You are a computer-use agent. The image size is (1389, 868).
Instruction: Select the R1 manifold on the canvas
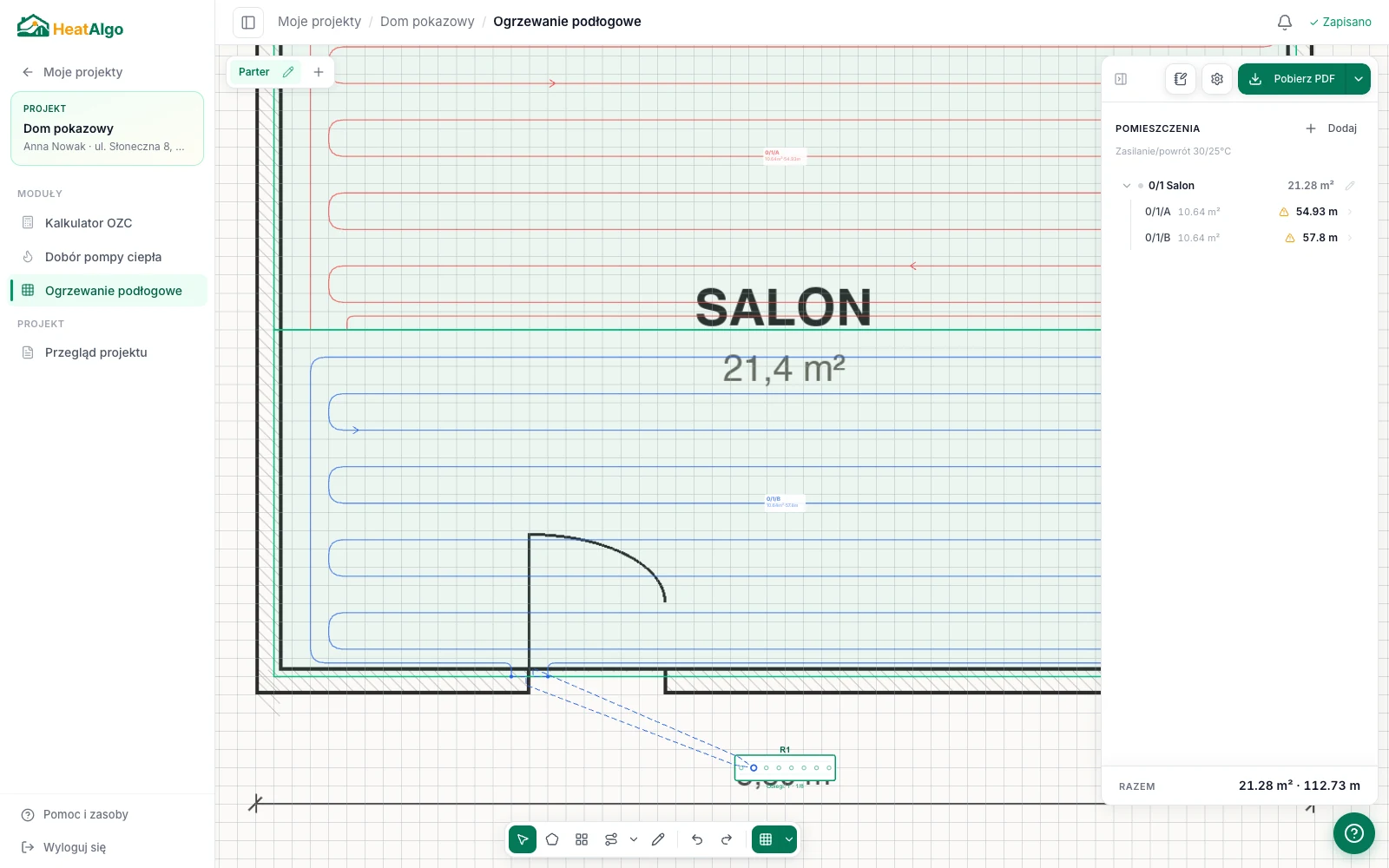click(x=785, y=767)
